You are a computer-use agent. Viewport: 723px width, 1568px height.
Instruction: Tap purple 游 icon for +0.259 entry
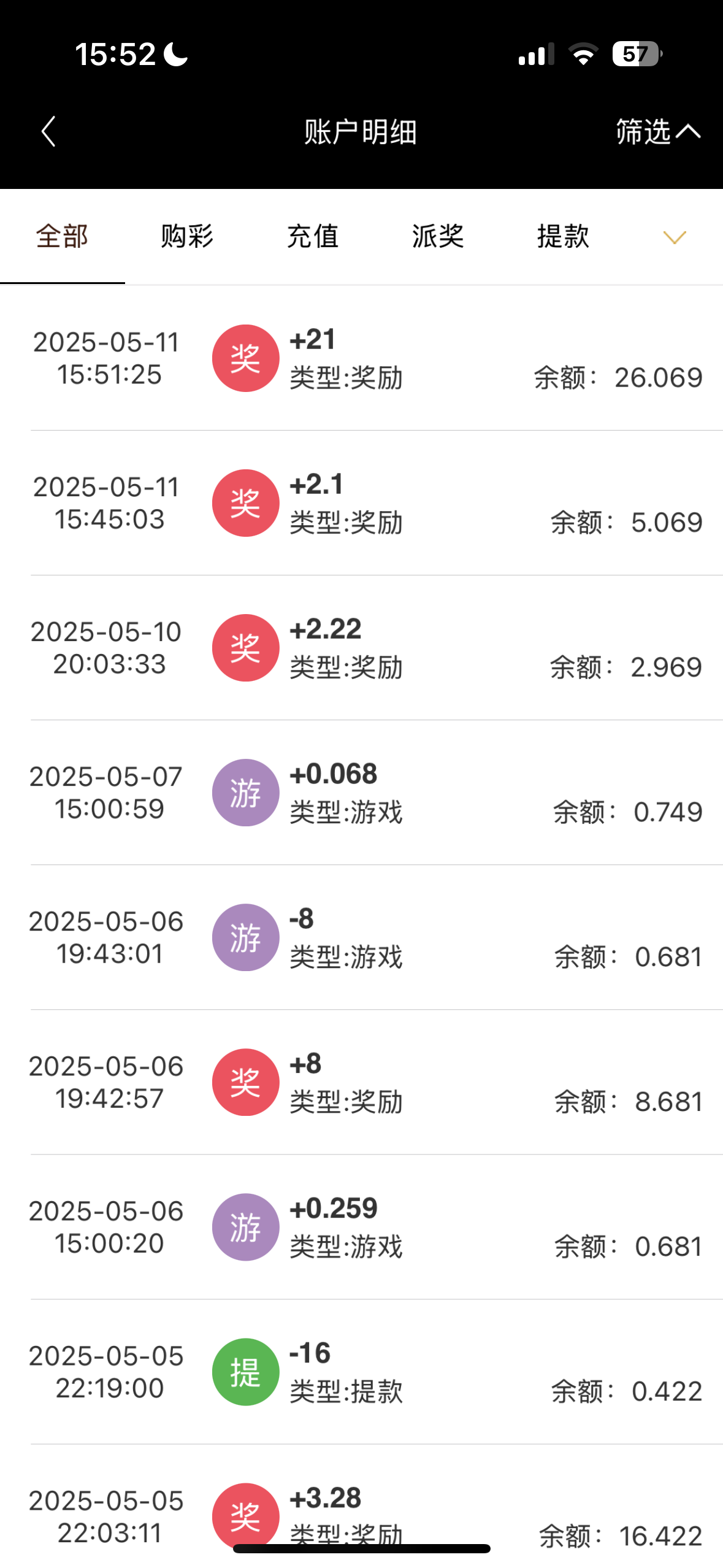[245, 1227]
